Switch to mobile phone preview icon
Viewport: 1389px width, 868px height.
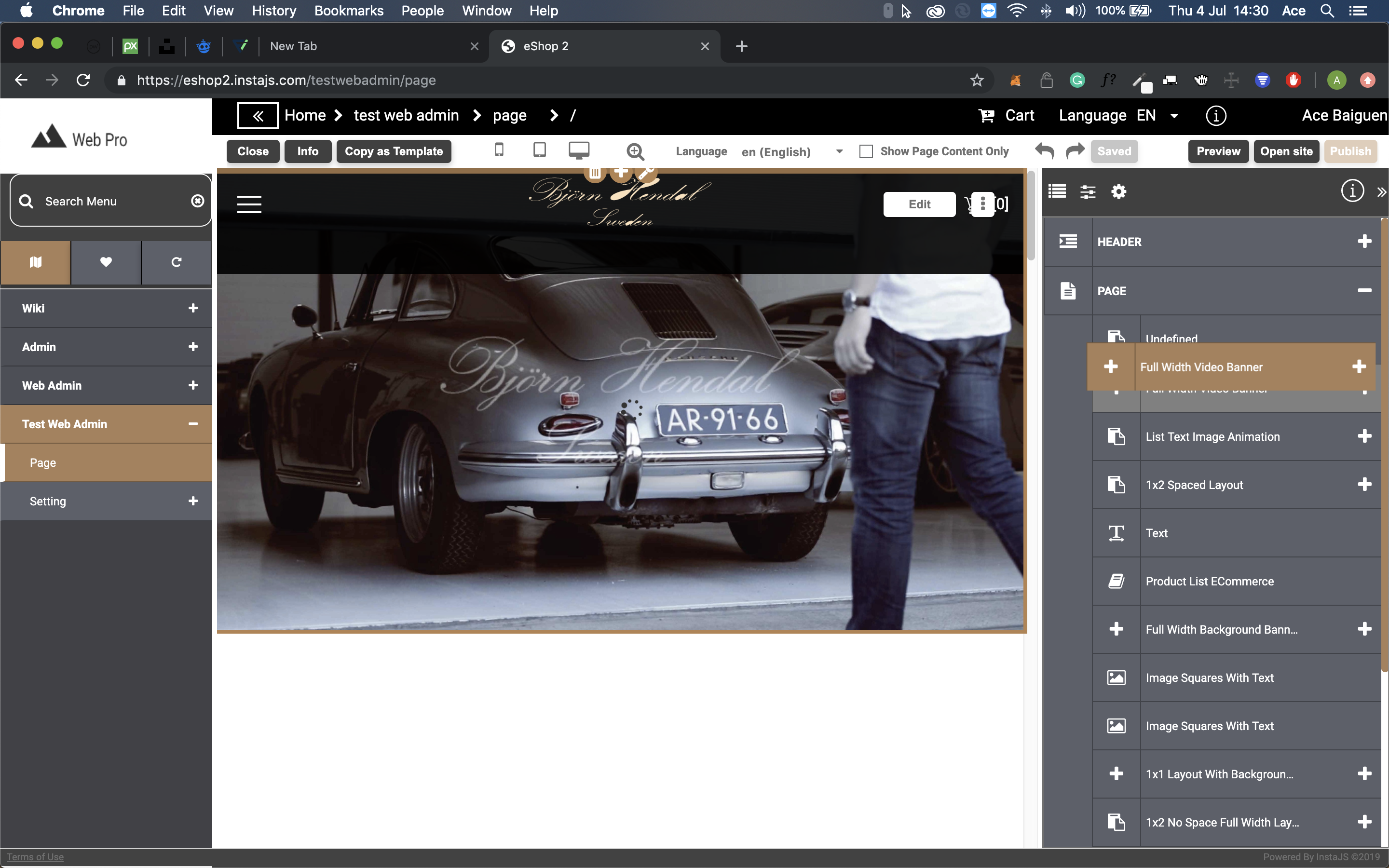coord(499,150)
